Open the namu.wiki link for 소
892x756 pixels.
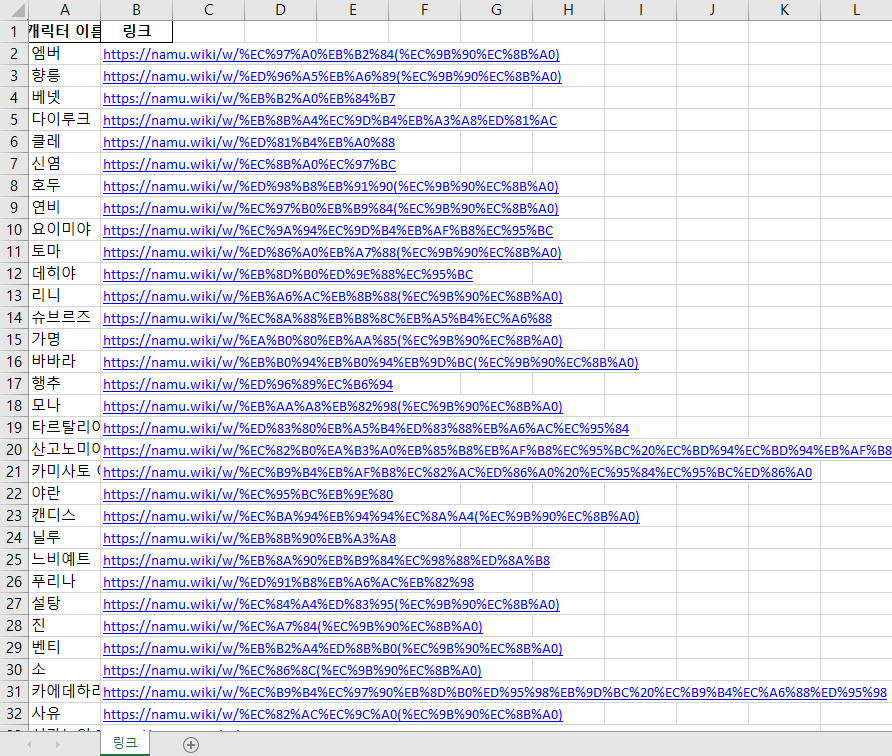click(x=292, y=670)
